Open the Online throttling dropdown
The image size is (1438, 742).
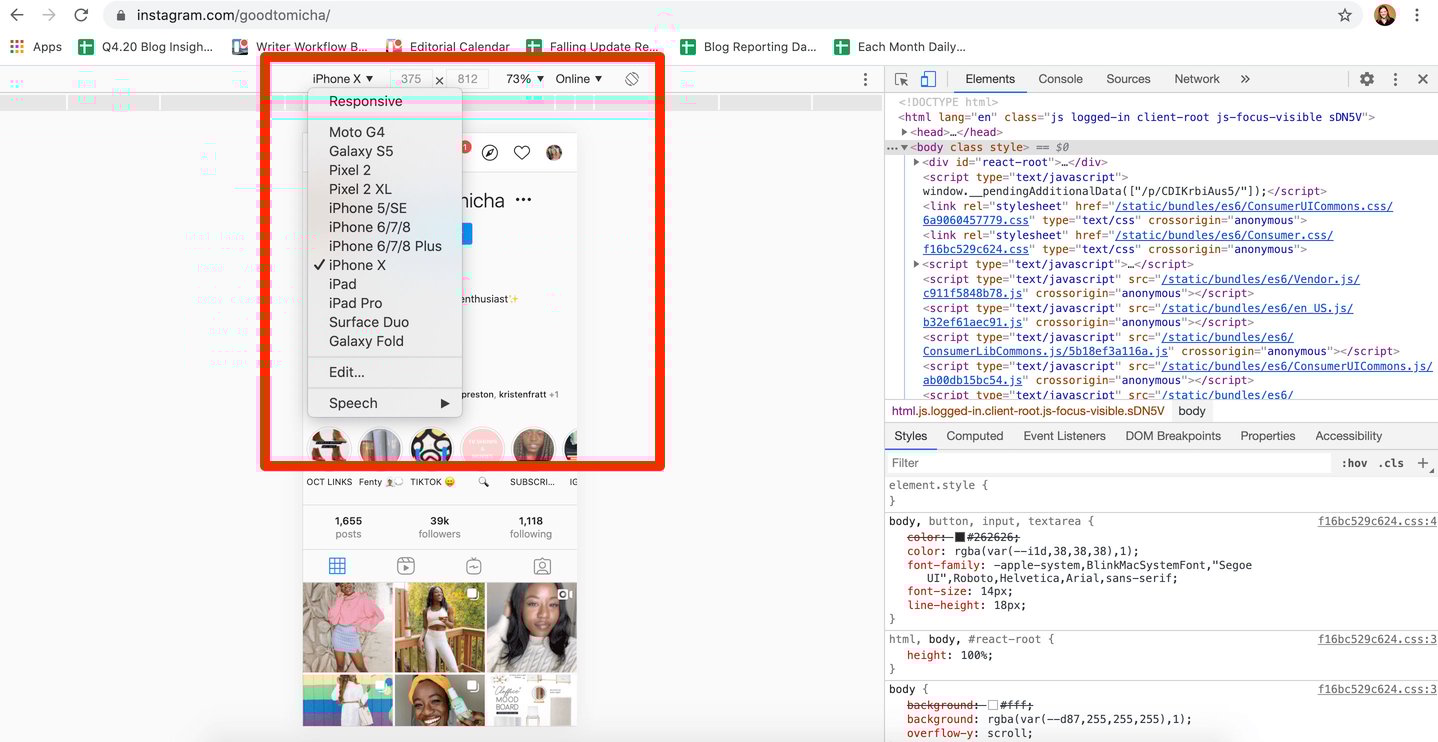579,79
